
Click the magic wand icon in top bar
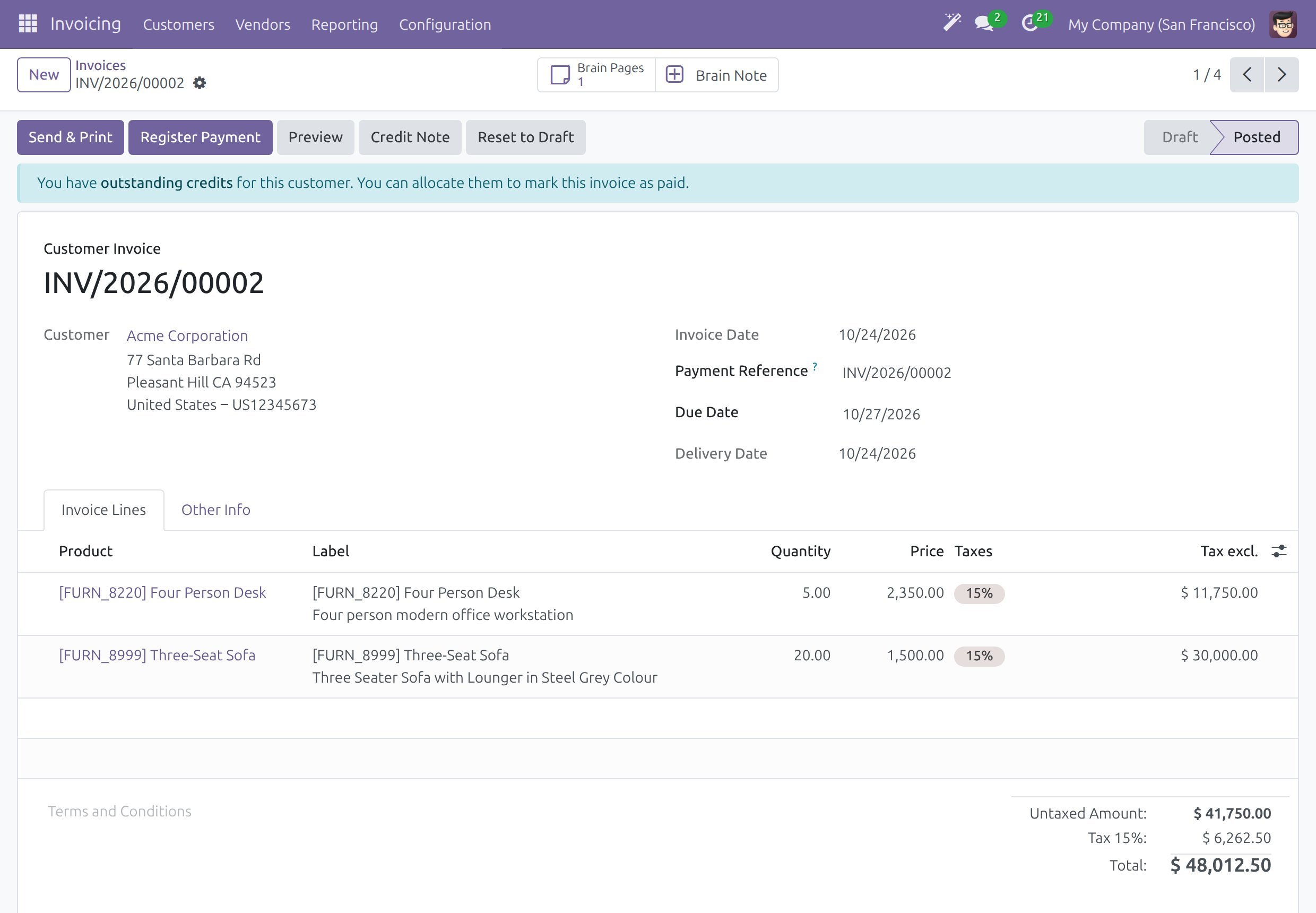951,23
